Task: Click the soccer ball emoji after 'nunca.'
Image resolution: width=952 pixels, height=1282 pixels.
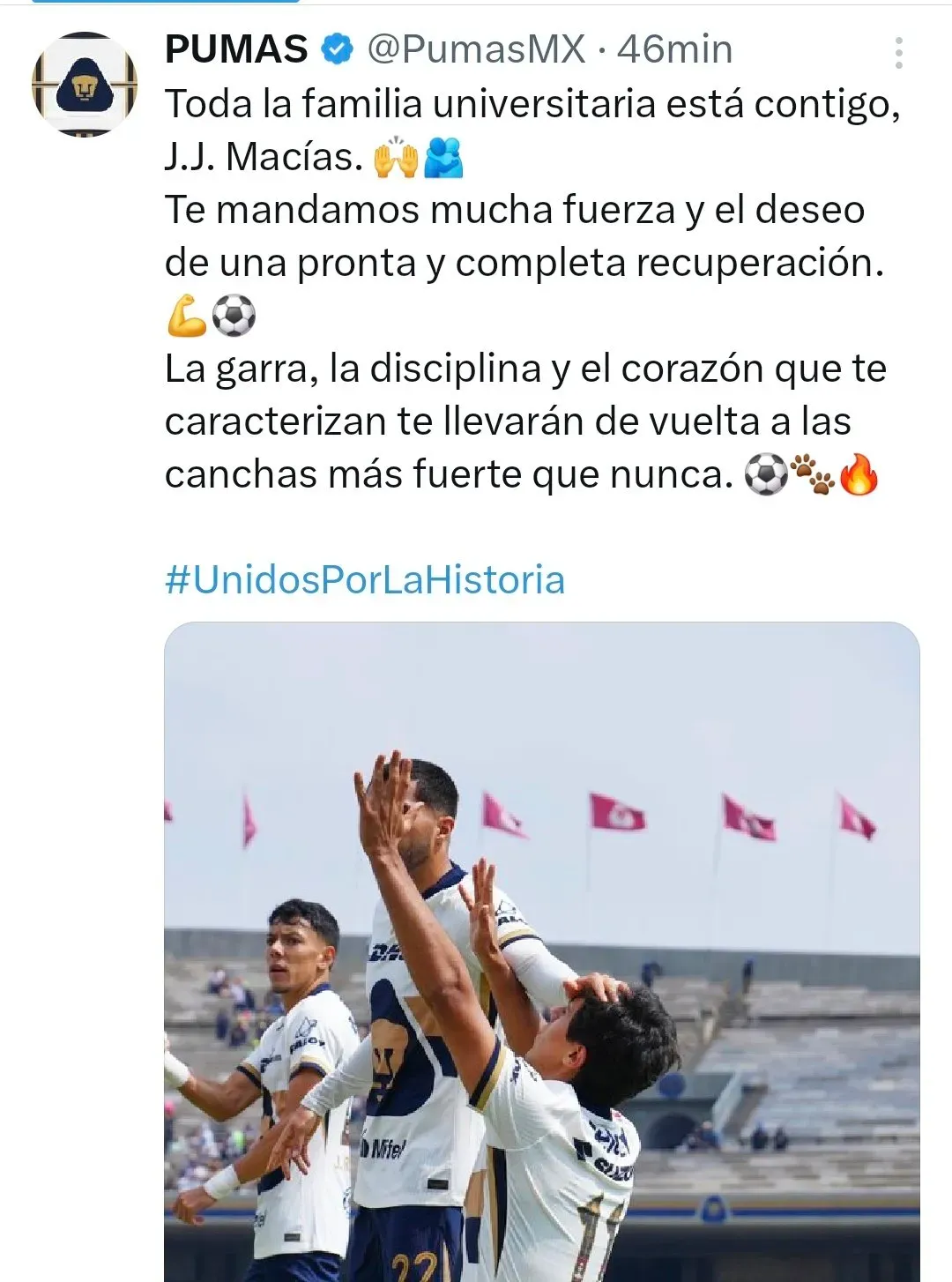Action: [x=765, y=474]
